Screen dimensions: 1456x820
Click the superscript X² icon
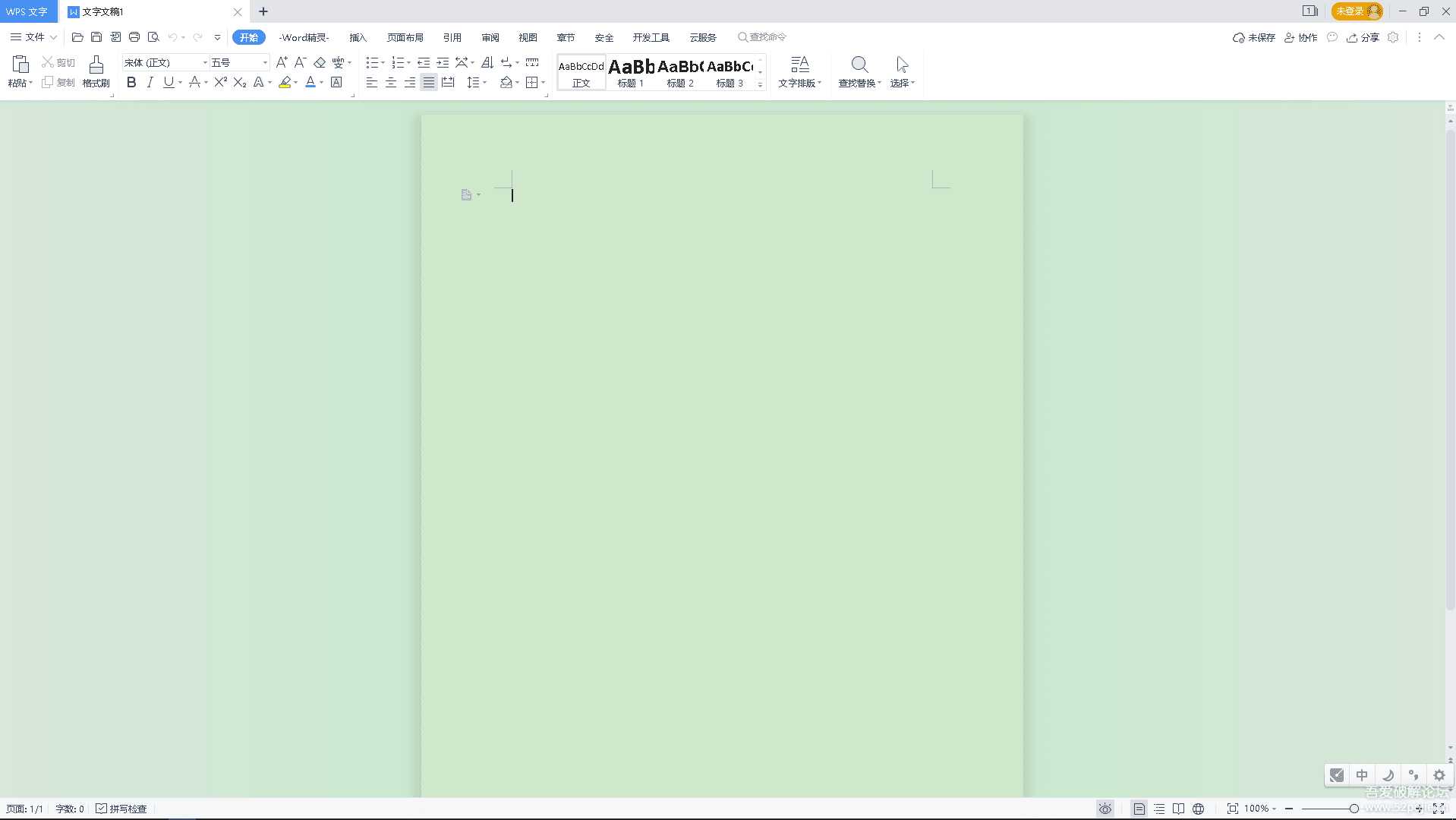pos(220,82)
